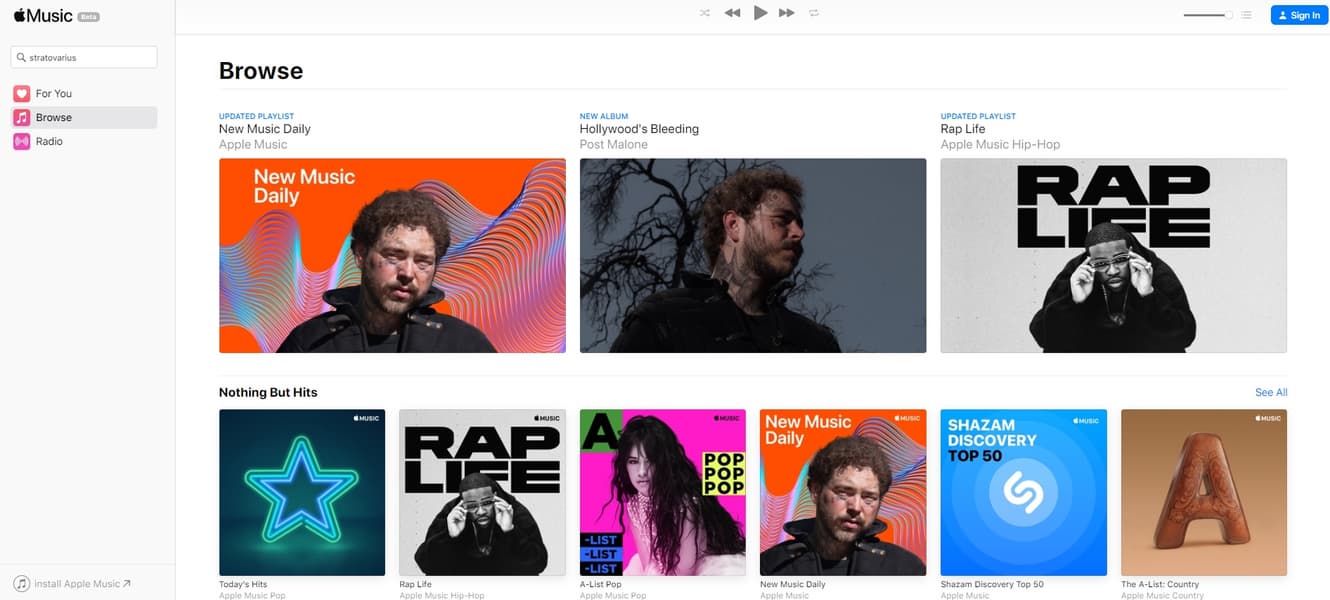The width and height of the screenshot is (1330, 600).
Task: Open the New Music Daily featured banner
Action: 392,255
